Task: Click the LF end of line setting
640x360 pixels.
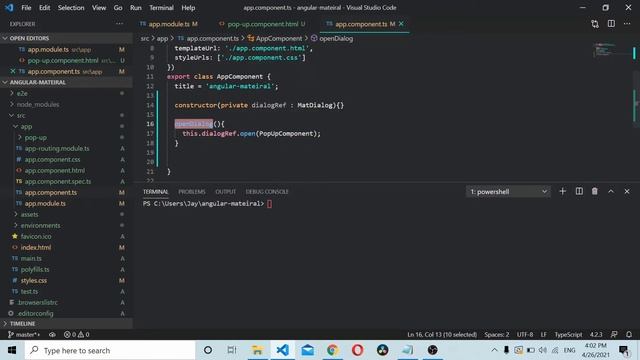Action: (x=544, y=334)
